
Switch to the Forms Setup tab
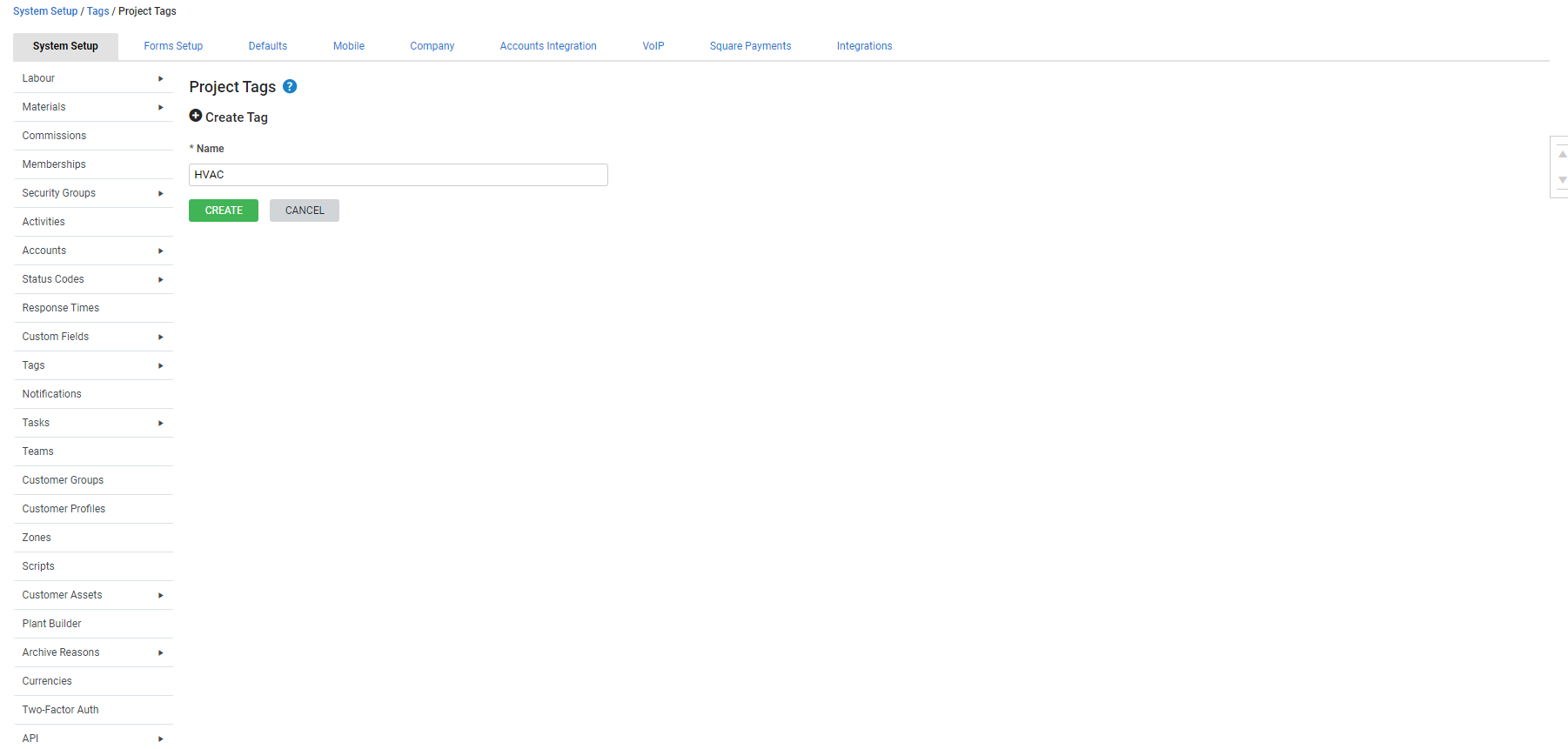pyautogui.click(x=173, y=46)
